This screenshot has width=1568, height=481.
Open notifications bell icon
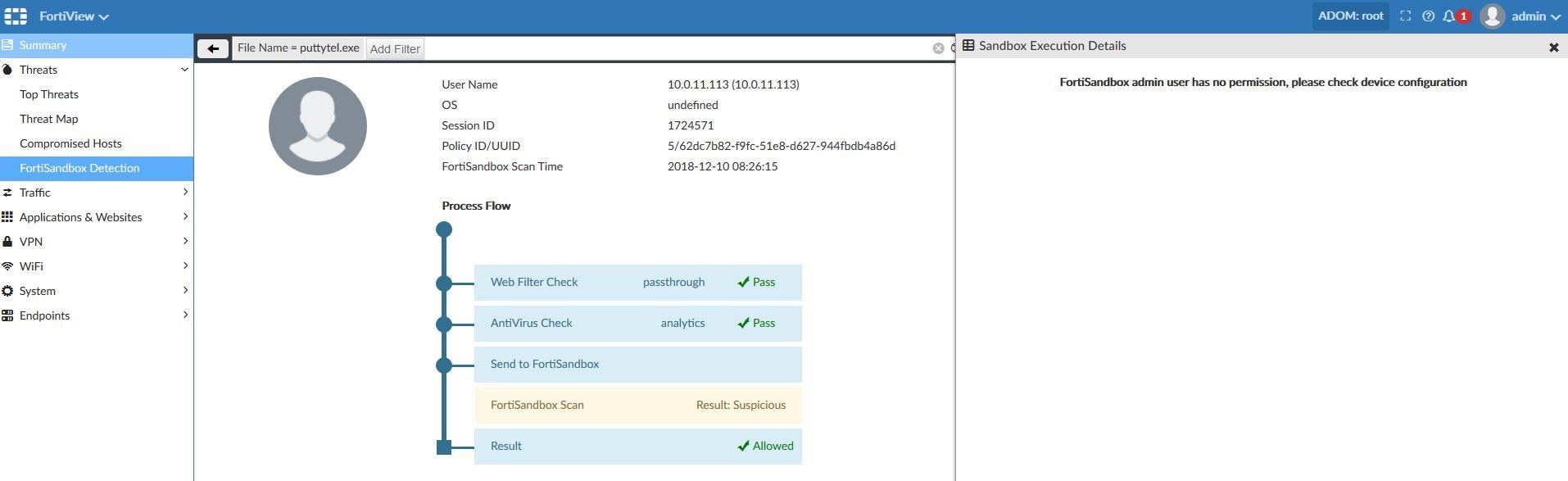(x=1449, y=16)
